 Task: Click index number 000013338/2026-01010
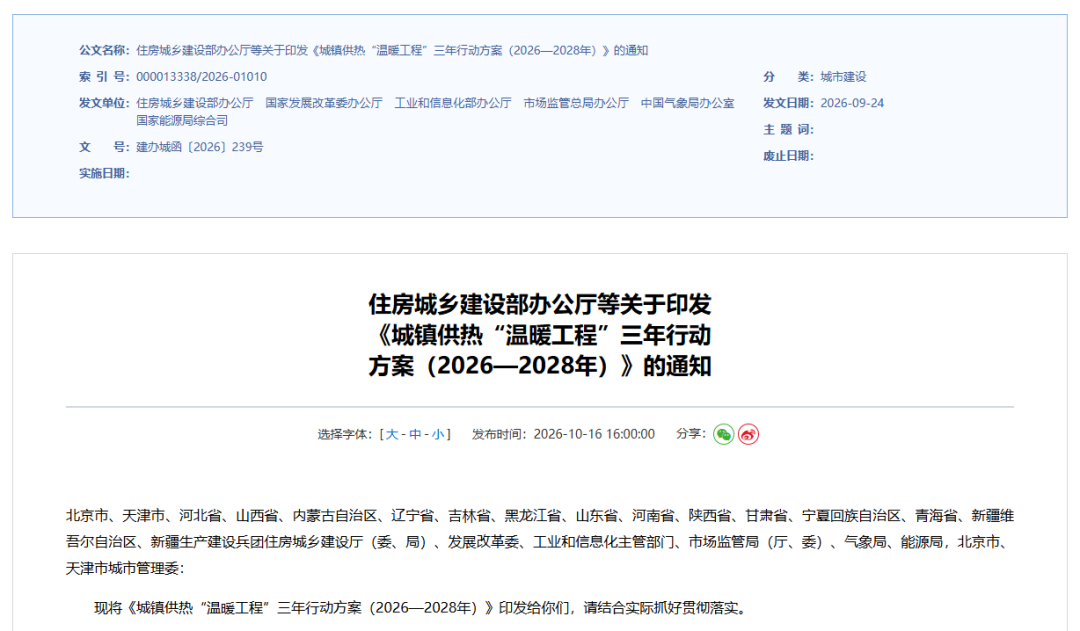tap(201, 77)
